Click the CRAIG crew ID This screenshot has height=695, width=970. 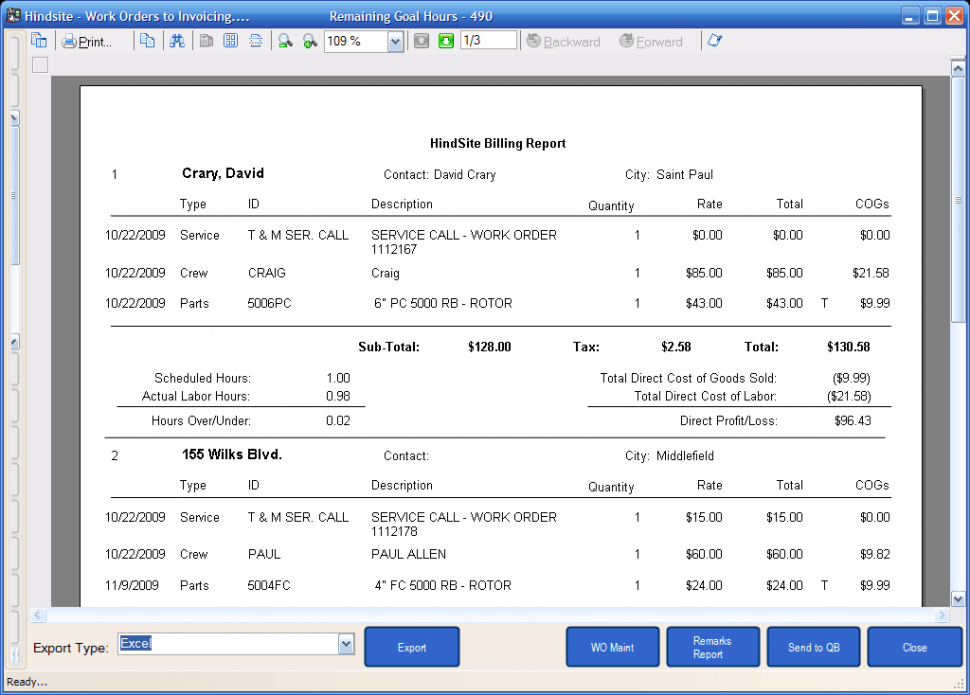pos(267,273)
